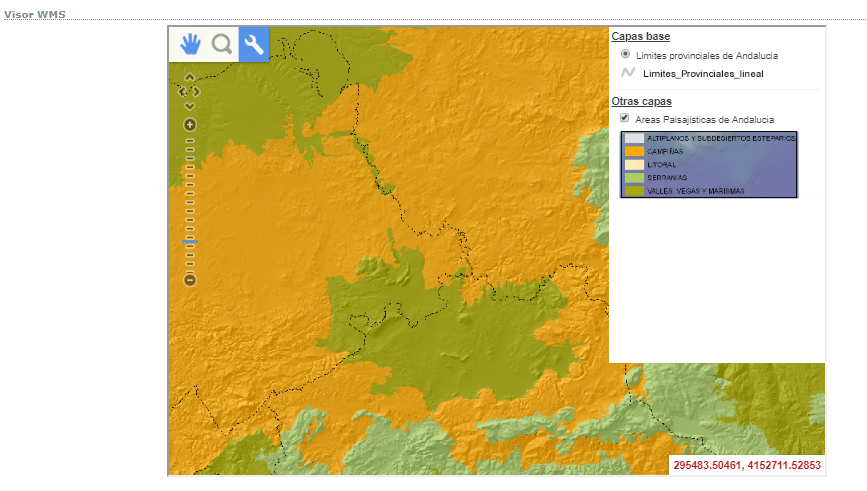Screen dimensions: 867x491
Task: Pan the map up with arrow
Action: click(x=190, y=77)
